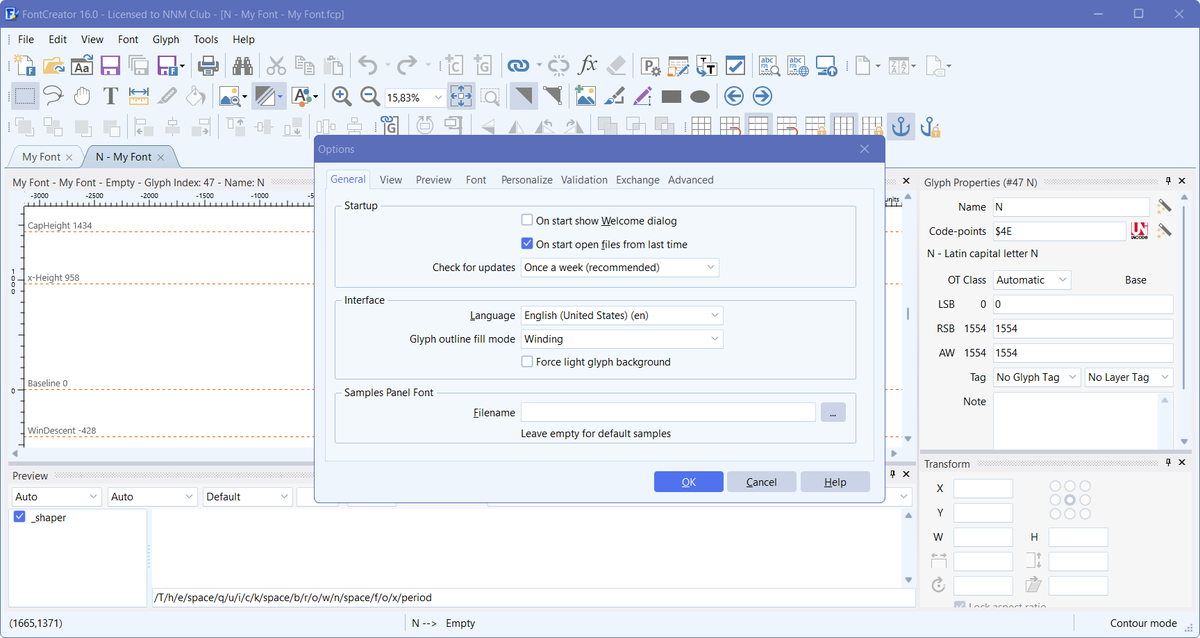
Task: Click the purple Save floppy icon
Action: [x=110, y=66]
